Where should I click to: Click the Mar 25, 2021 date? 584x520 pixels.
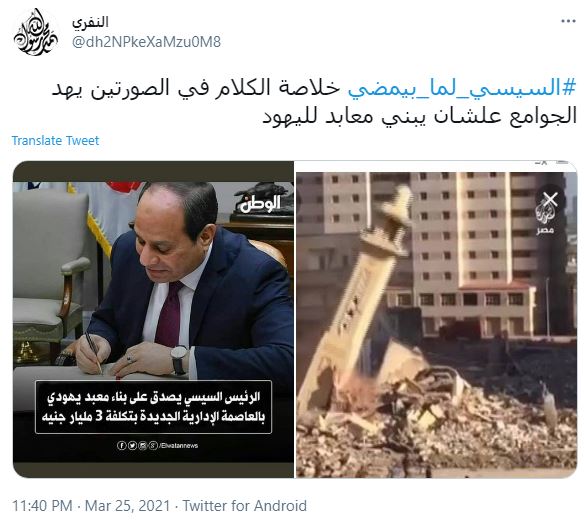127,506
